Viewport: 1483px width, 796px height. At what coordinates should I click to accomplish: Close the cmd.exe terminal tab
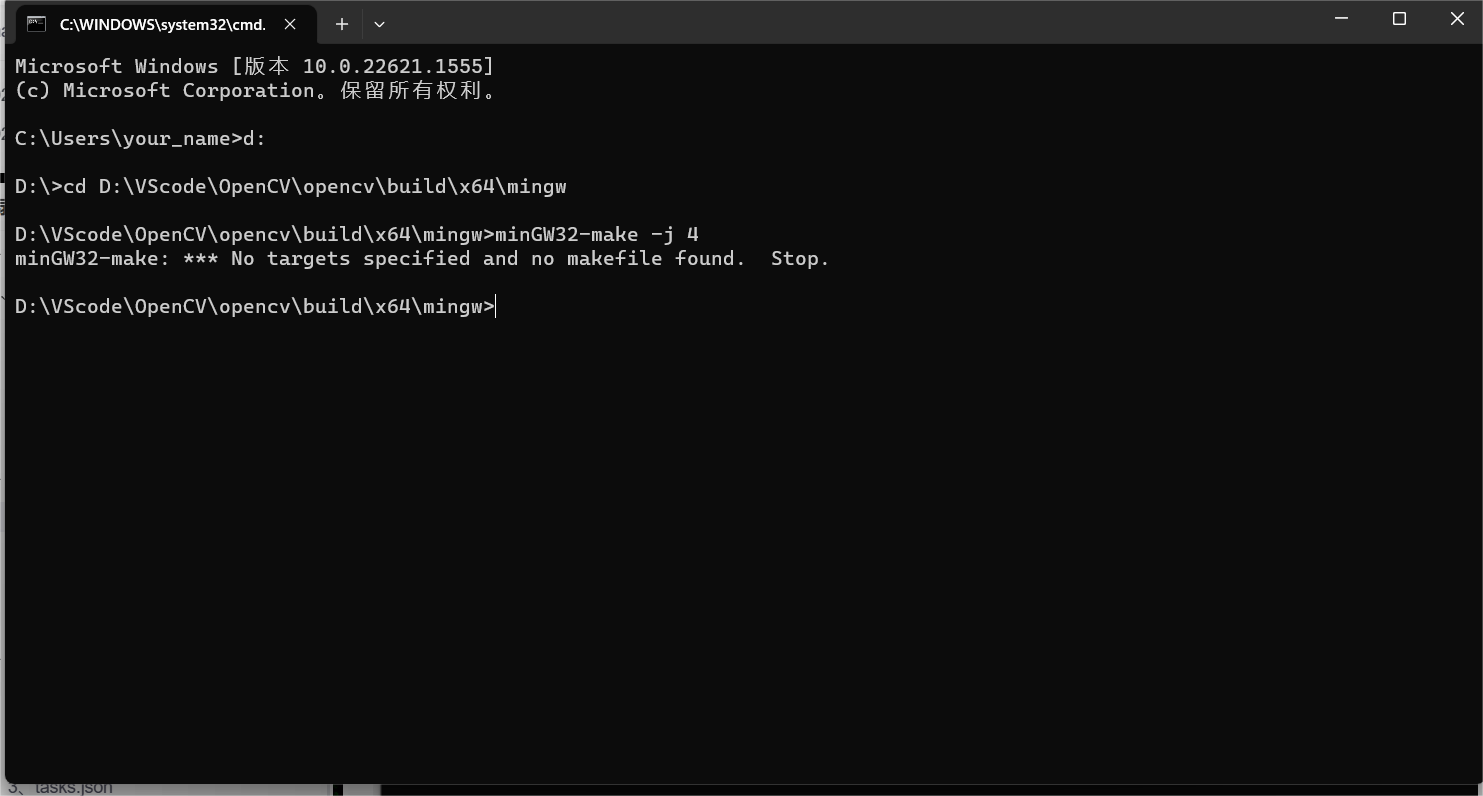289,23
